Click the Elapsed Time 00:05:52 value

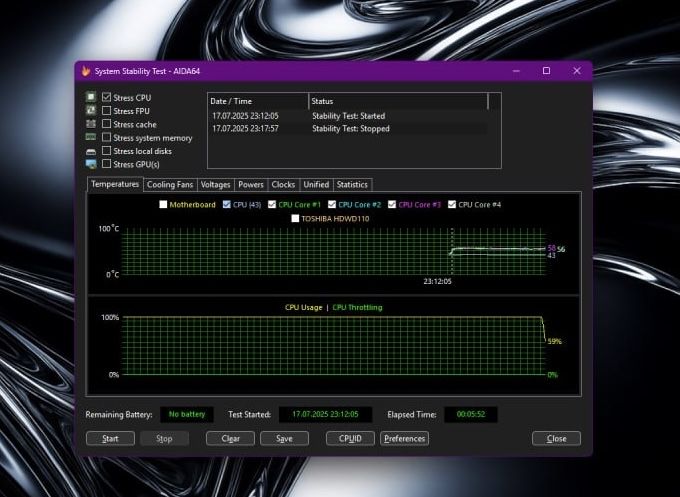pos(471,414)
